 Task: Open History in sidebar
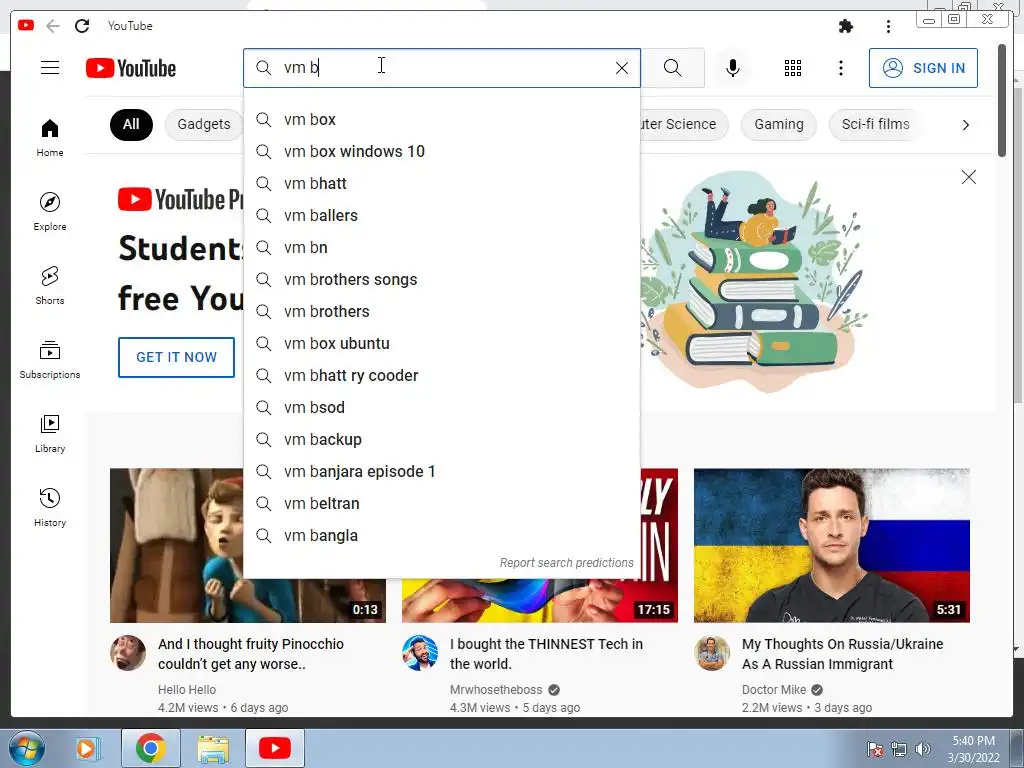point(50,507)
